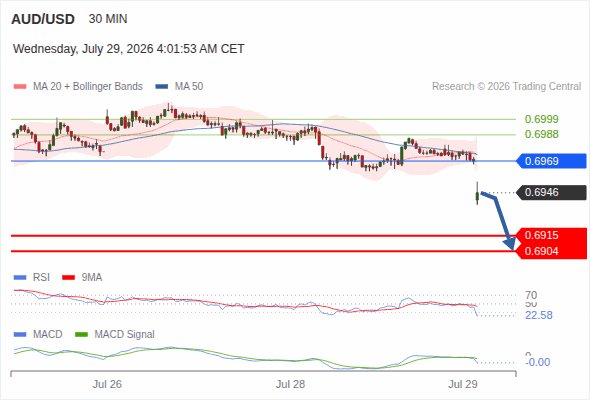Click the MACD Signal green legend swatch
The height and width of the screenshot is (400, 590).
[82, 335]
